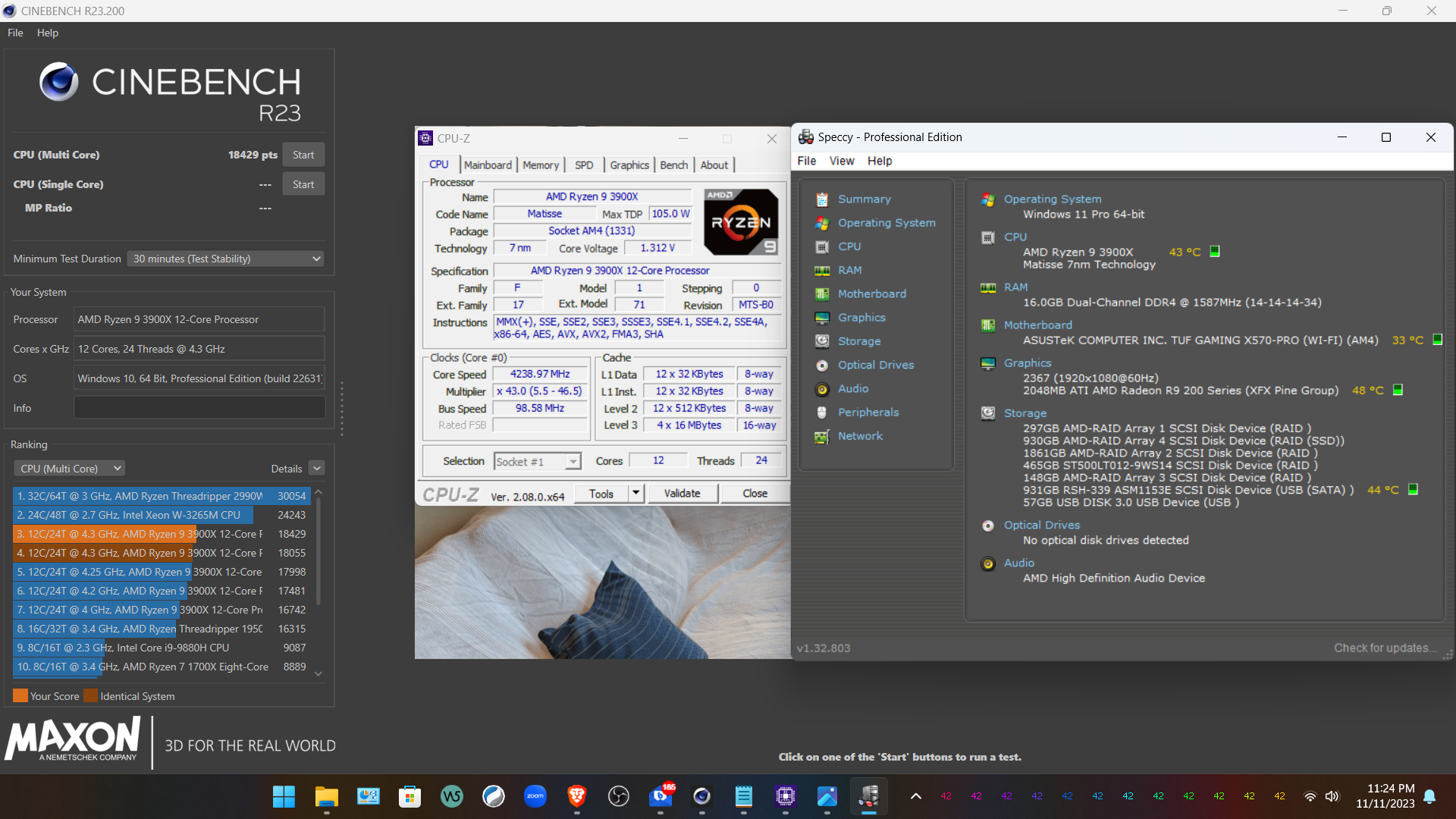Screen dimensions: 1456x819
Task: Switch to SPD tab in CPU-Z
Action: [584, 165]
